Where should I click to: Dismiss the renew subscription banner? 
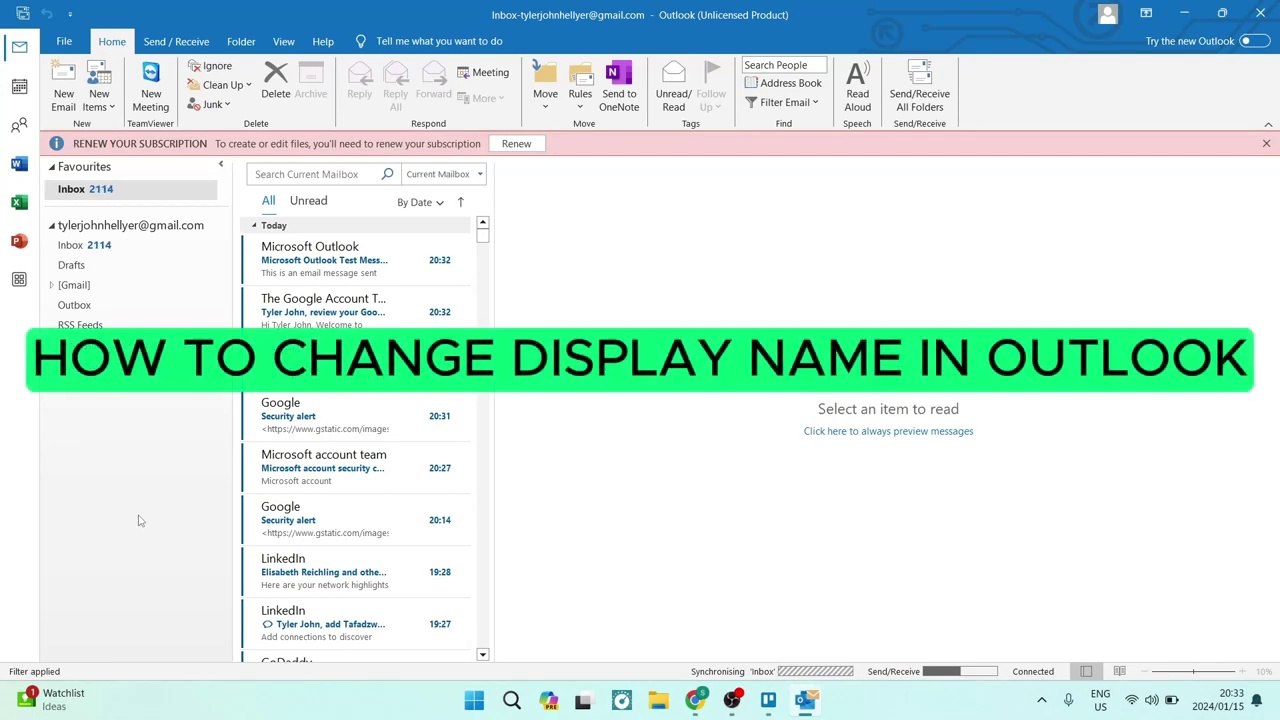click(x=1266, y=144)
